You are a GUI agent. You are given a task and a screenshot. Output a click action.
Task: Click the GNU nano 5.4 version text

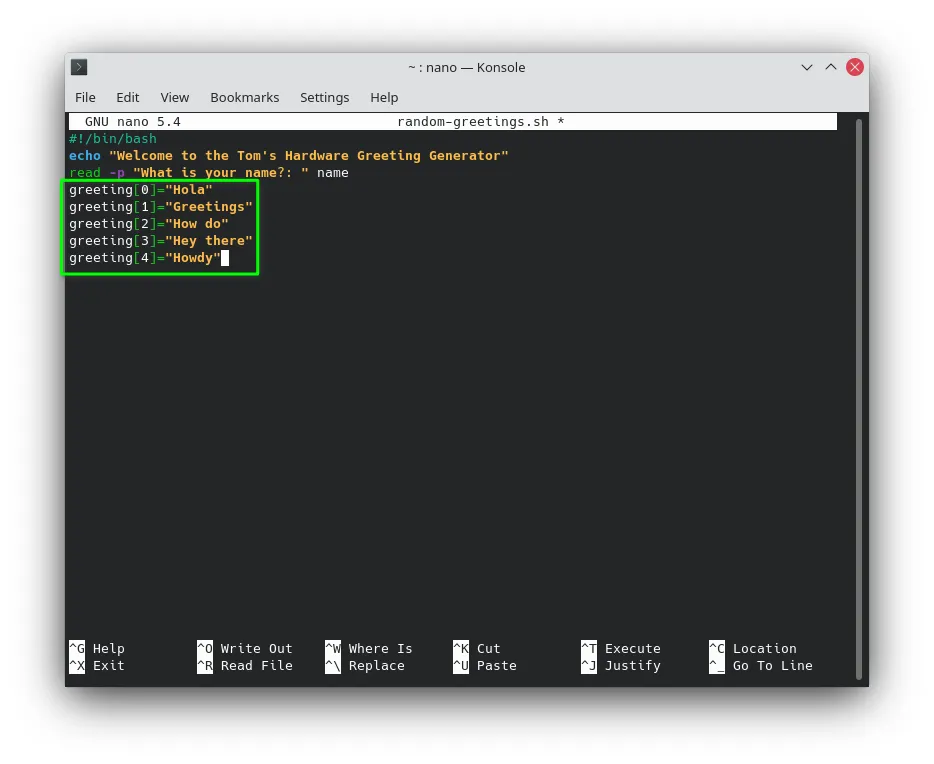(x=133, y=121)
